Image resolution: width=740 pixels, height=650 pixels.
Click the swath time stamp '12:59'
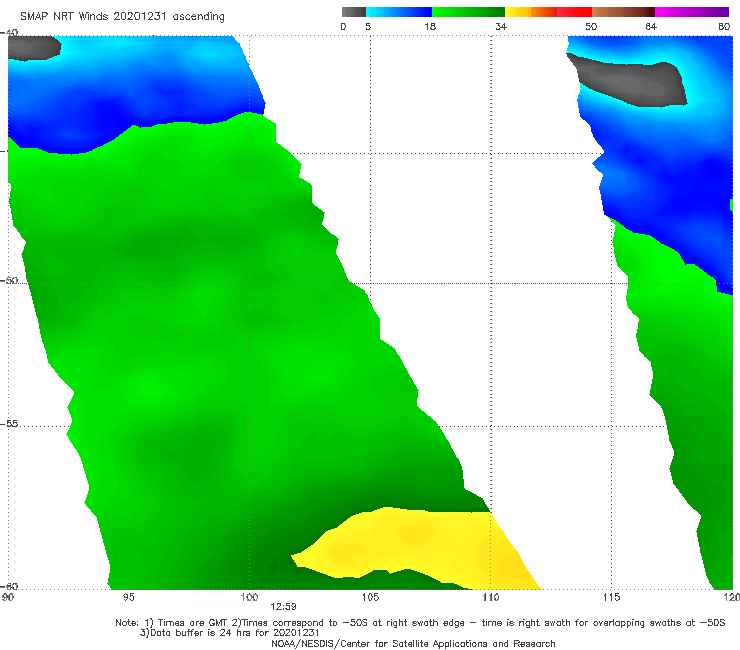283,607
